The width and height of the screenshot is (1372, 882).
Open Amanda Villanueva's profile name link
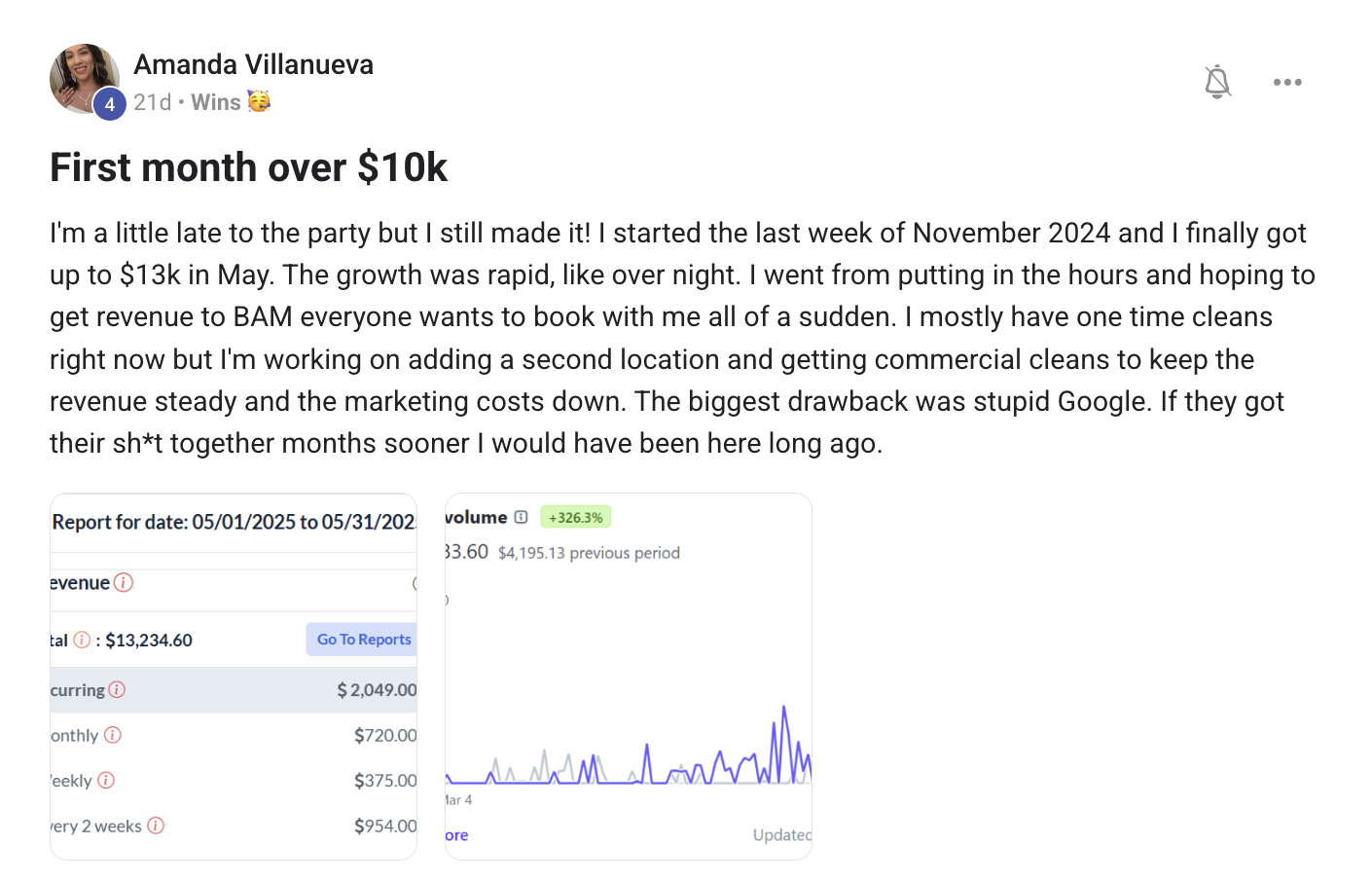(x=253, y=64)
